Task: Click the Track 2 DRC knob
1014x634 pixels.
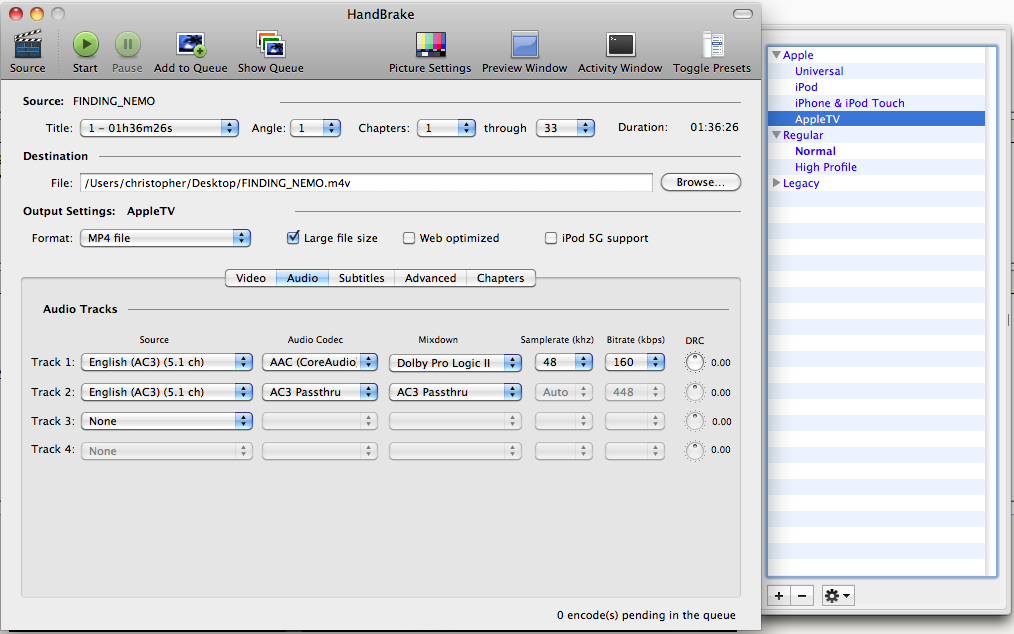Action: coord(695,392)
